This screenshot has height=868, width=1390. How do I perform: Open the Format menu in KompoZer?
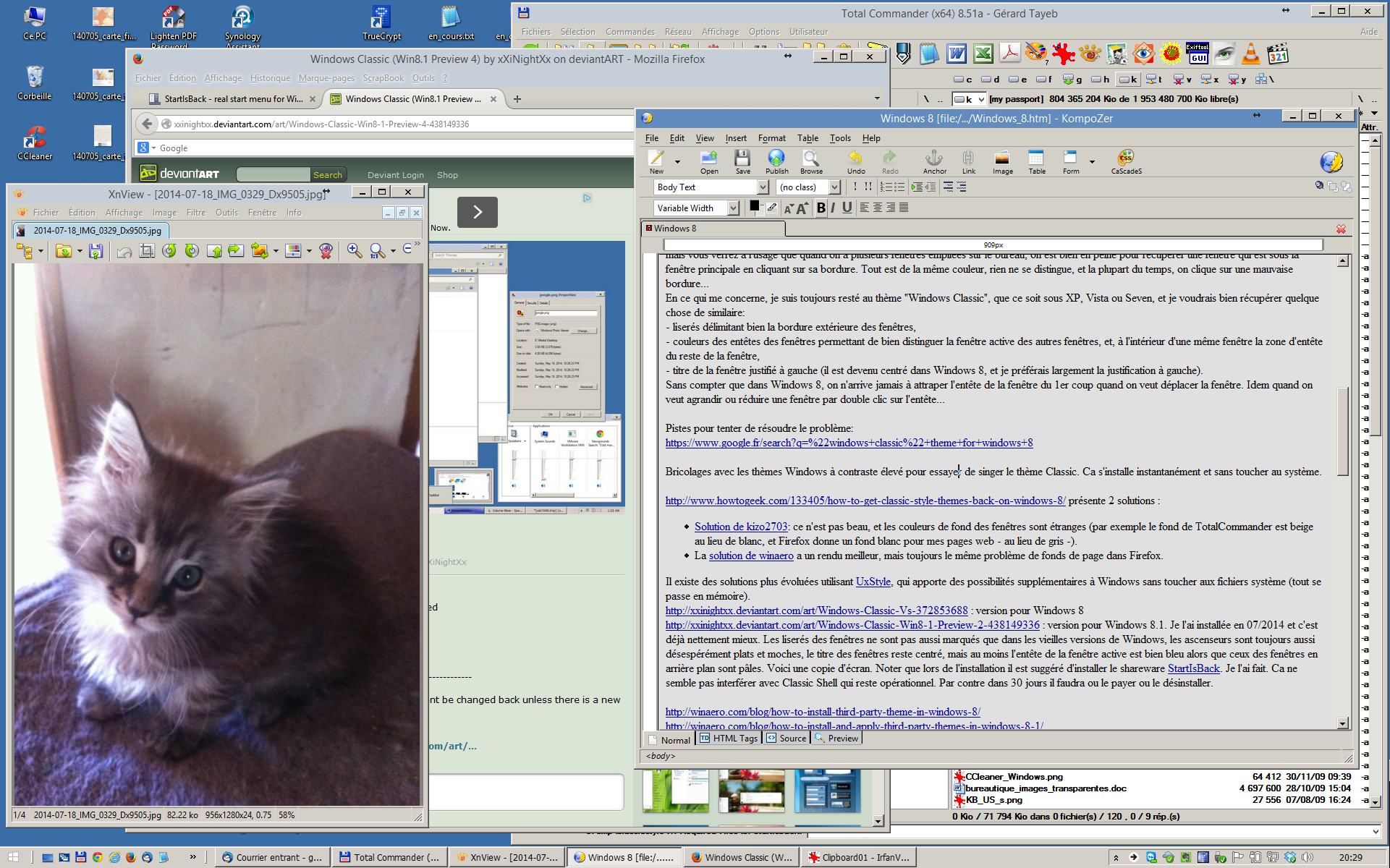pos(771,138)
